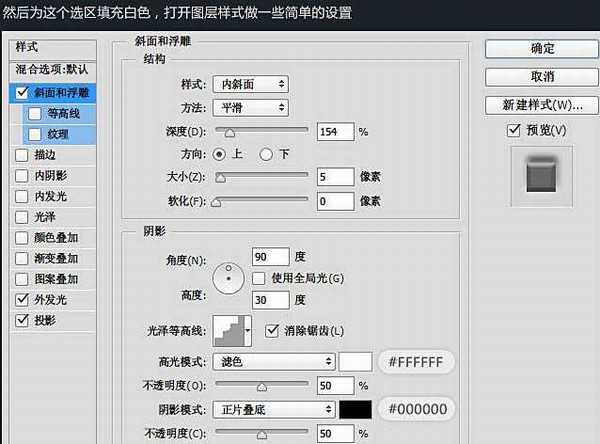Enable the 描边 style checkbox
Viewport: 600px width, 444px height.
point(22,155)
